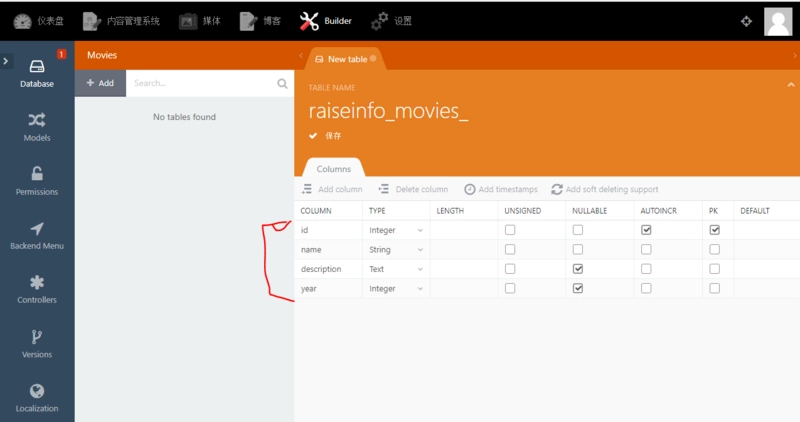Uncheck Nullable for year row
The width and height of the screenshot is (800, 422).
coord(578,288)
